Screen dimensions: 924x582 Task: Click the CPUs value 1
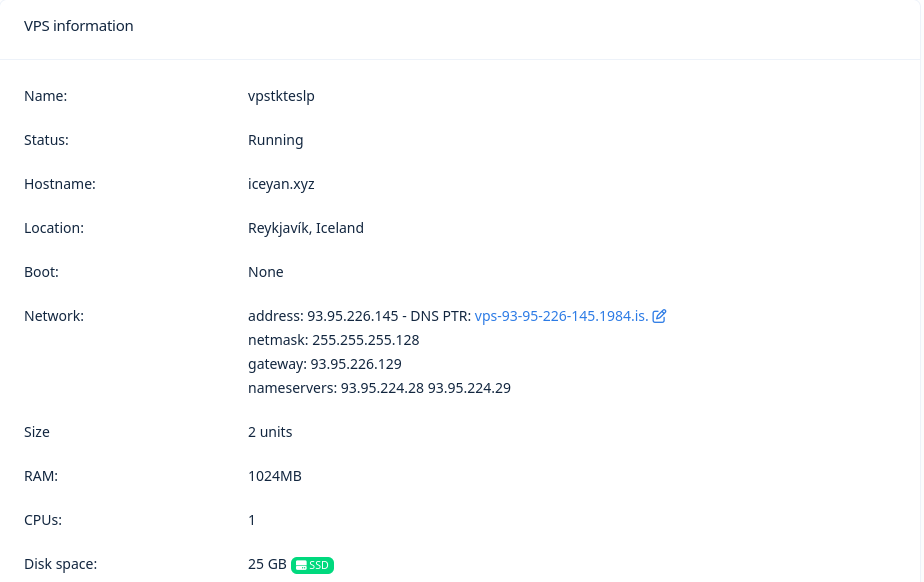[x=252, y=520]
